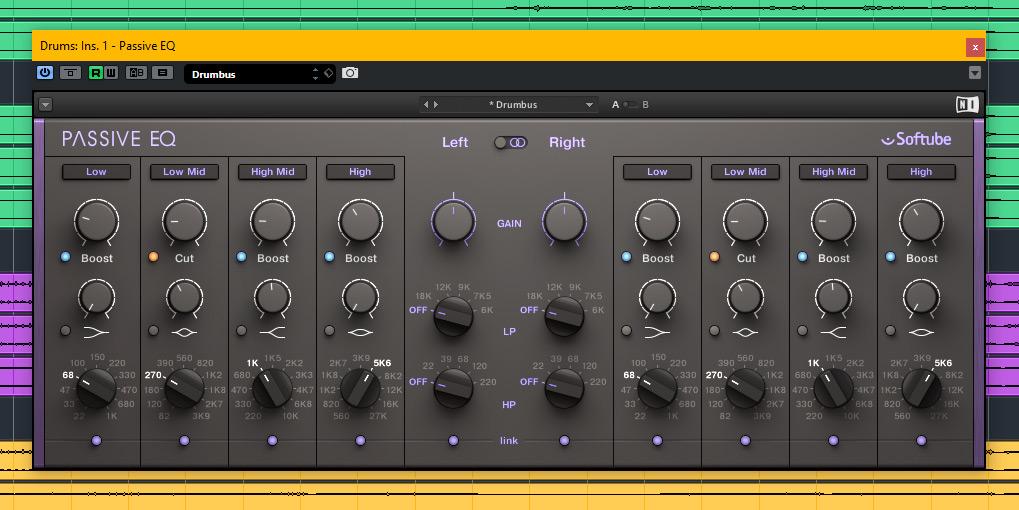Toggle left channel Low band Boost LED

click(65, 257)
